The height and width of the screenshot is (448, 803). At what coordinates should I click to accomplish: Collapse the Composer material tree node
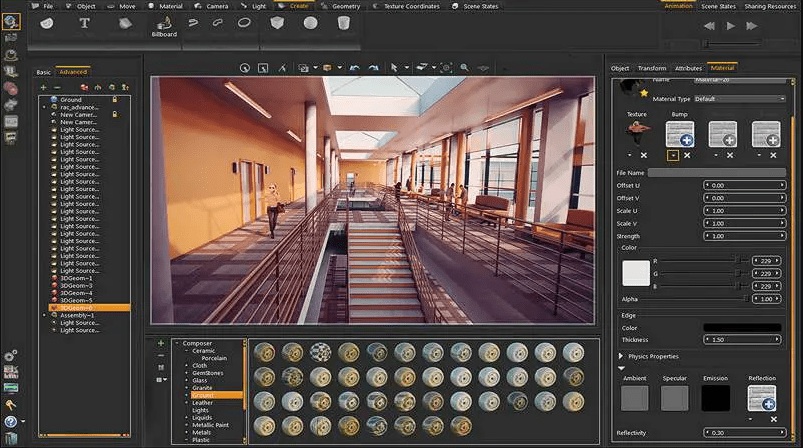pos(176,343)
